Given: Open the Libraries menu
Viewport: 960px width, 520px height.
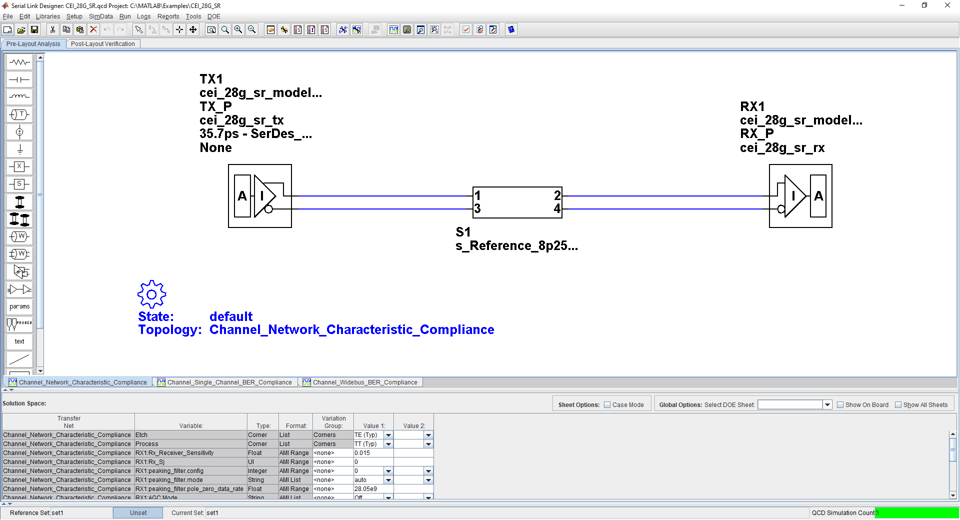Looking at the screenshot, I should click(x=48, y=17).
